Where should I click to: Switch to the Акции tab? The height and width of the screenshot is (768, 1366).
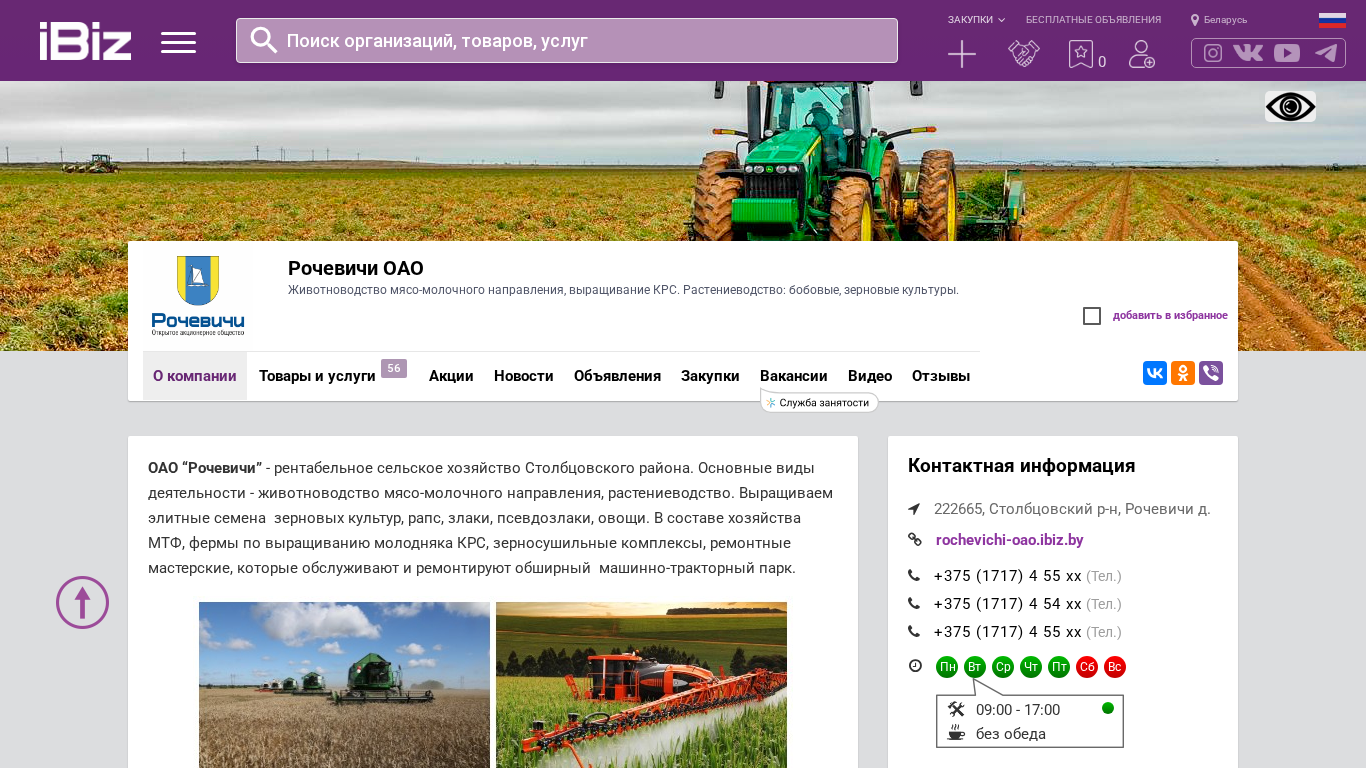point(451,376)
